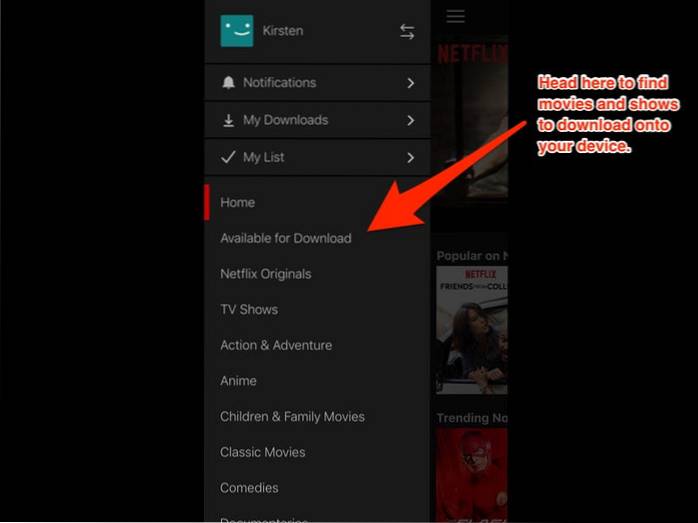Screen dimensions: 698x523
Task: Tap the Notifications bell icon
Action: pos(228,83)
